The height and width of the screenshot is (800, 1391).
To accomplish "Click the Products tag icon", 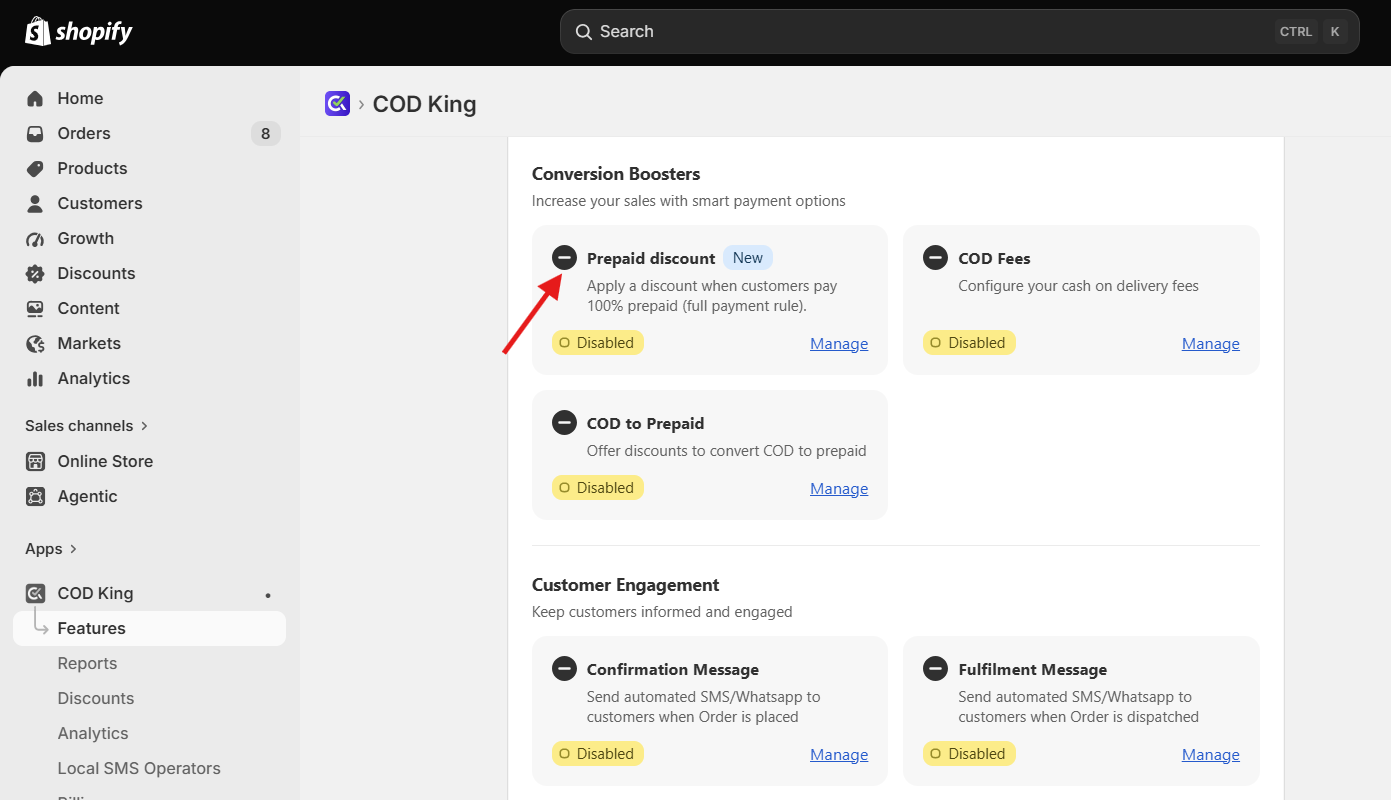I will point(35,168).
